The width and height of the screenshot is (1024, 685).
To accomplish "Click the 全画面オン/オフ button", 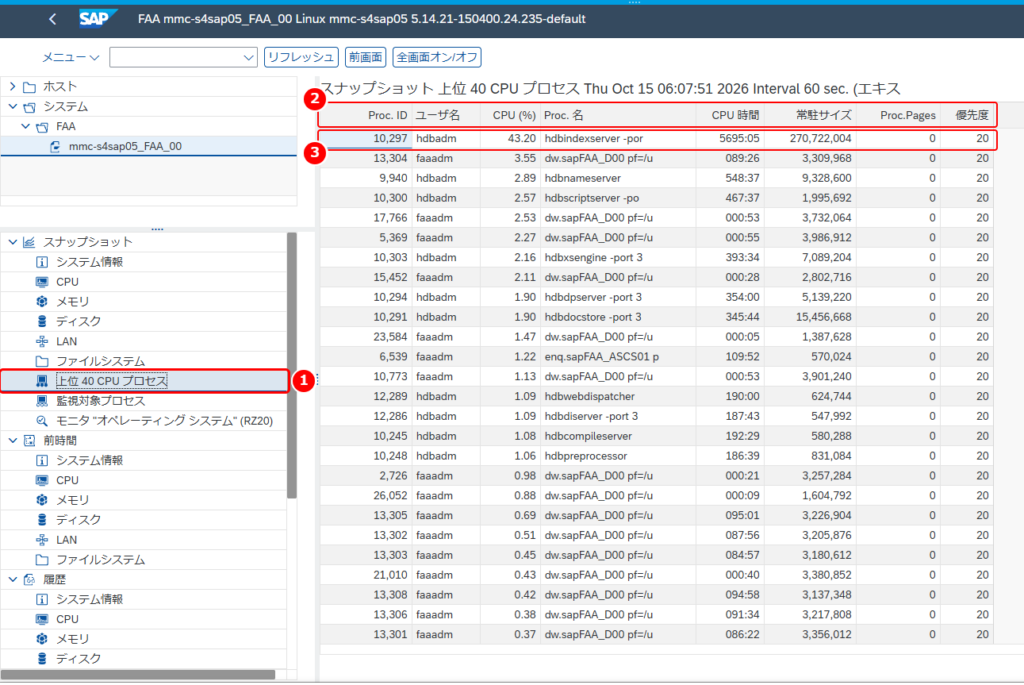I will pyautogui.click(x=437, y=57).
